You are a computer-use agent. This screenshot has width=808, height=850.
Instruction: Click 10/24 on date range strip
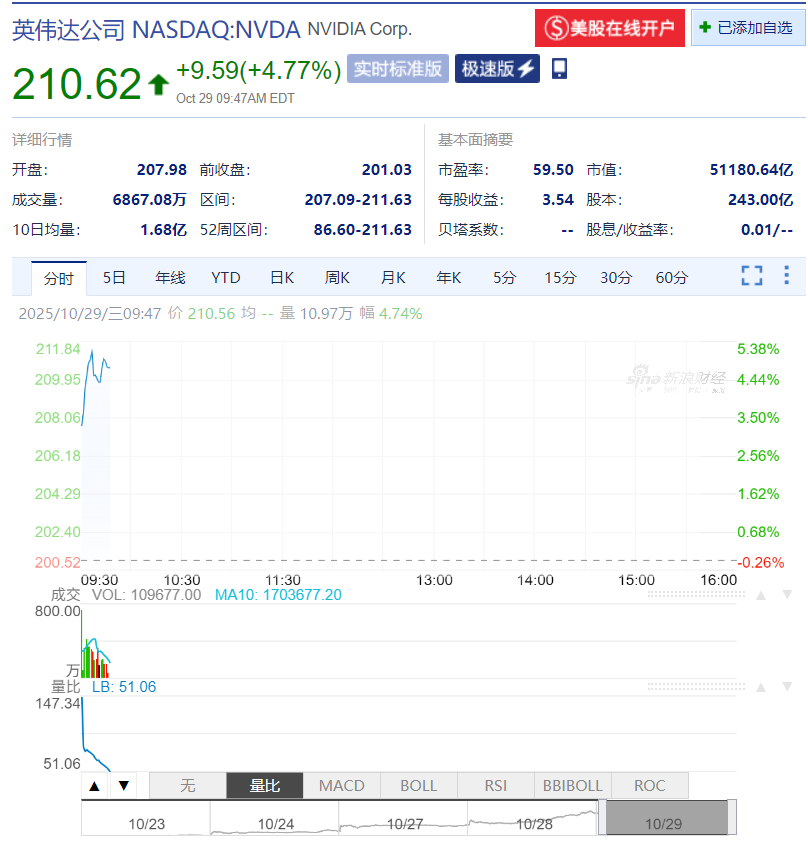point(276,824)
